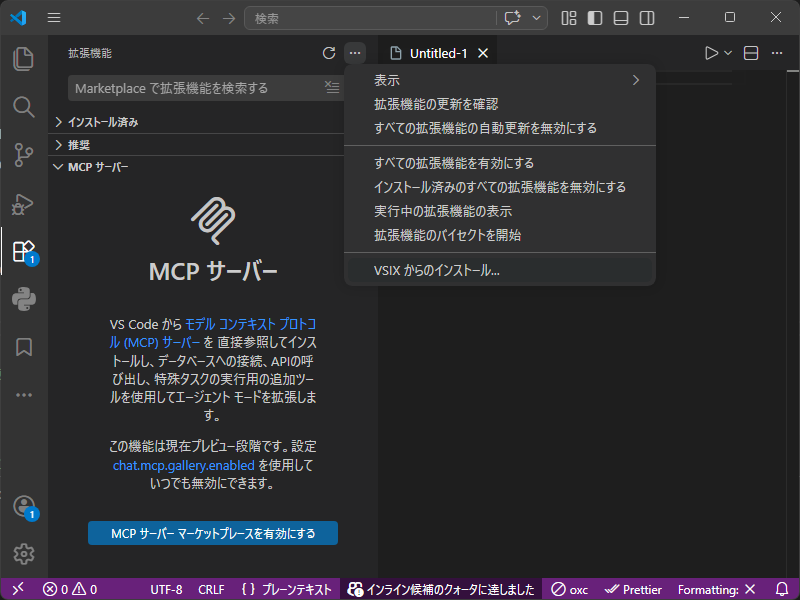Open the Manage gear icon
This screenshot has width=800, height=600.
coord(23,554)
